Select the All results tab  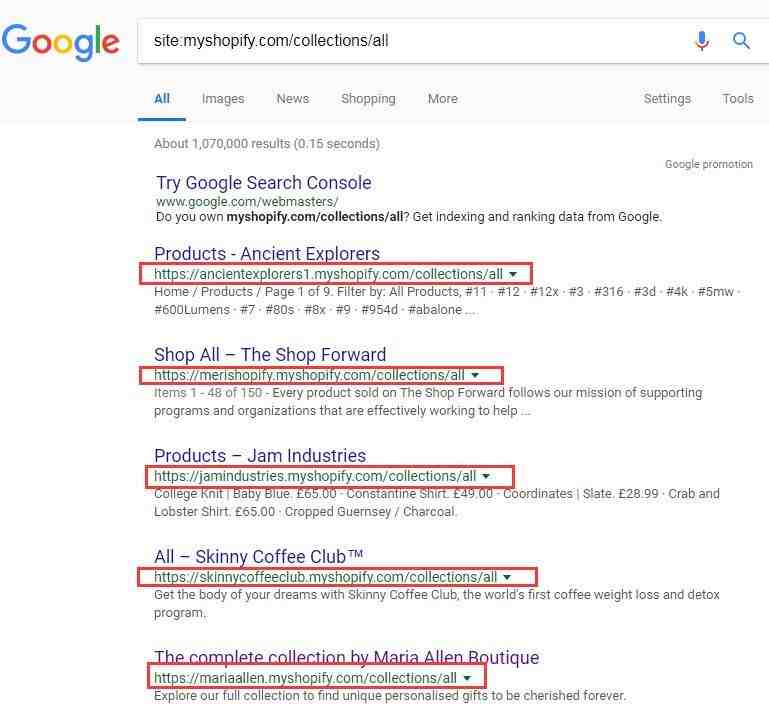162,99
